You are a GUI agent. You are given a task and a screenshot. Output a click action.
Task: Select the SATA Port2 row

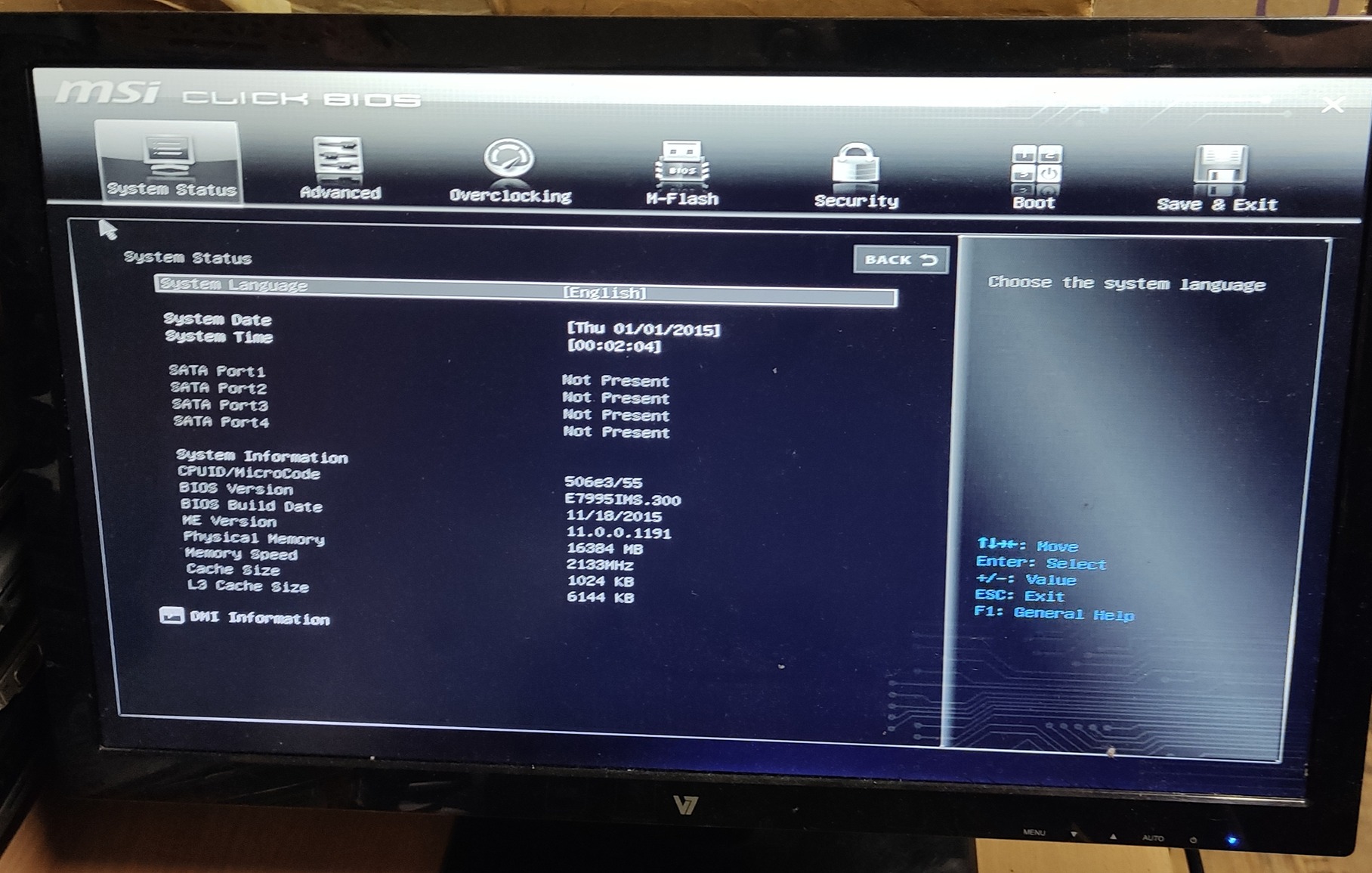click(x=420, y=393)
